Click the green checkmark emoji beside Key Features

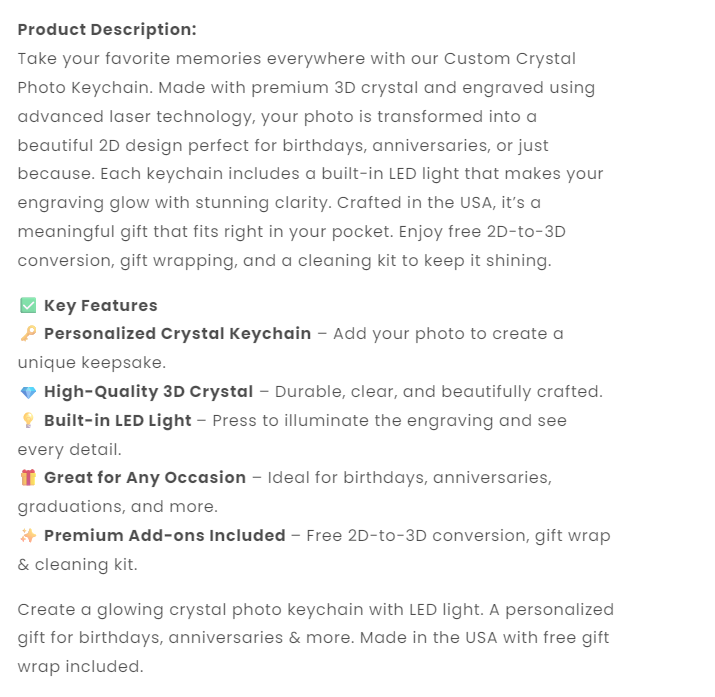pos(28,306)
